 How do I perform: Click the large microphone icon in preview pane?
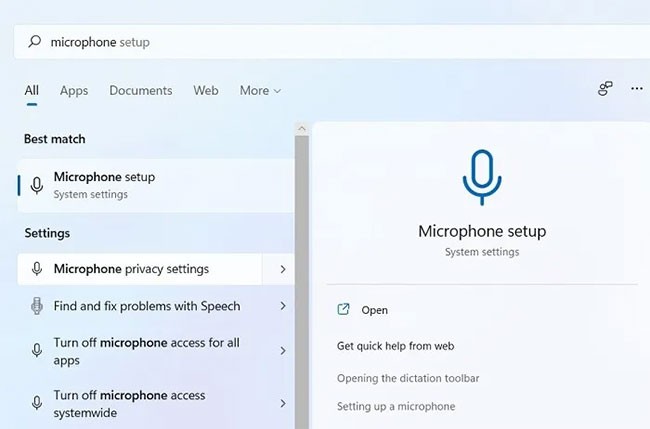click(x=482, y=178)
